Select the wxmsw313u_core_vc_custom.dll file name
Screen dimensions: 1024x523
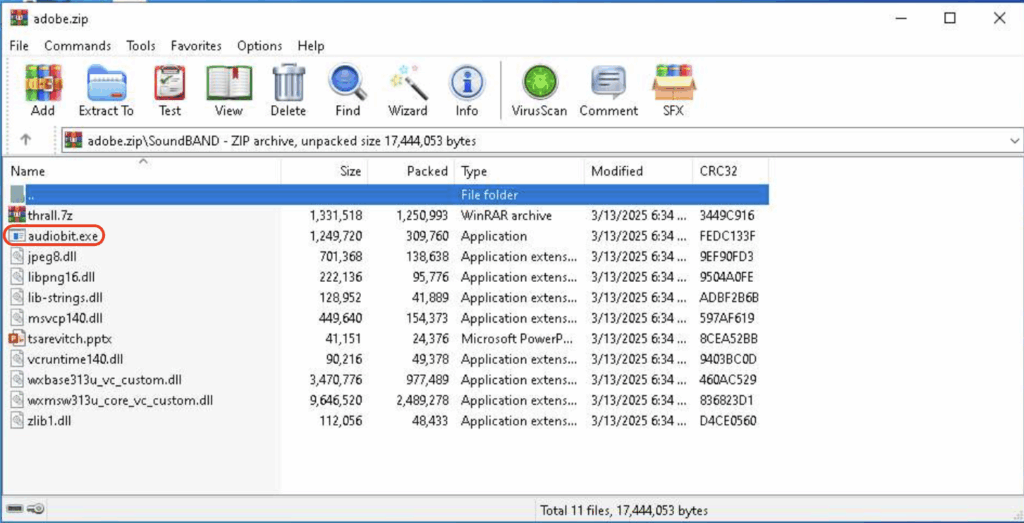tap(120, 400)
